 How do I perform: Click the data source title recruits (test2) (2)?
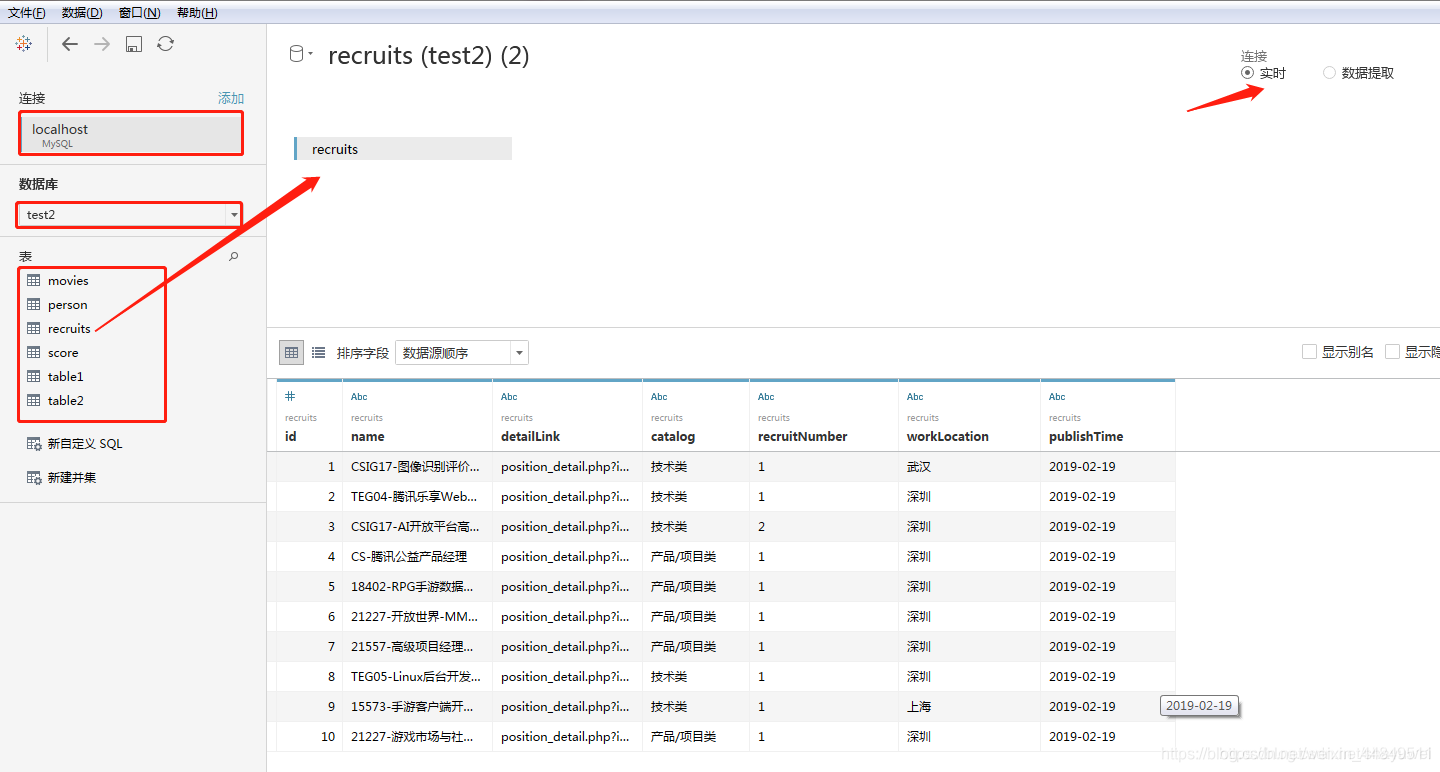pos(428,56)
